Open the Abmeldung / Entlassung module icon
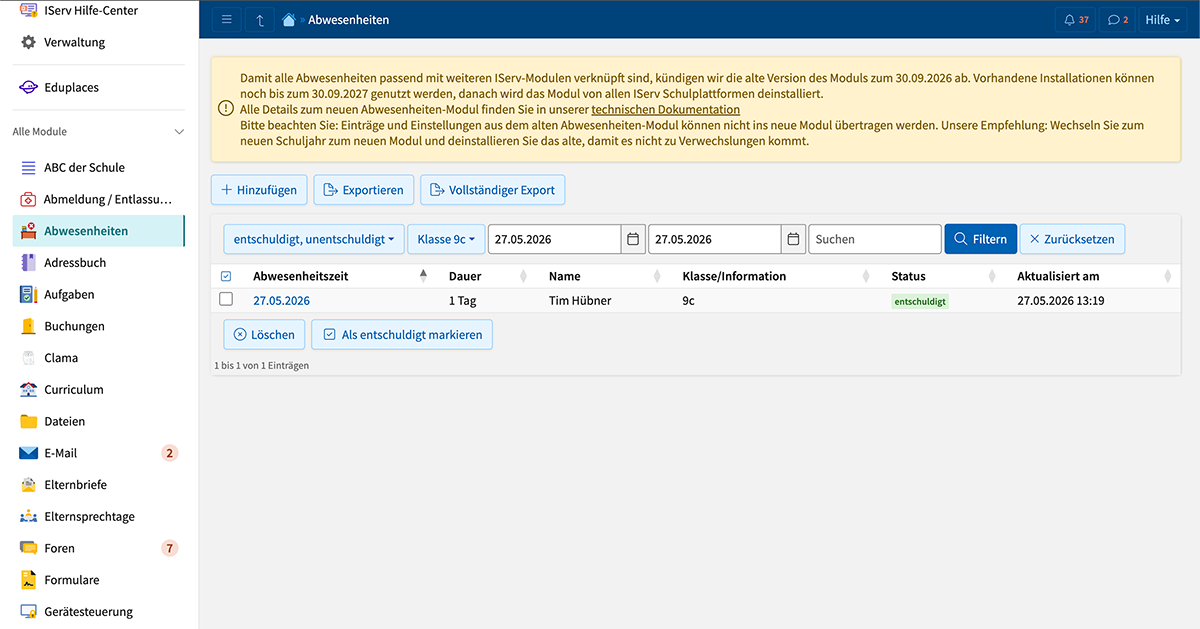 [28, 199]
